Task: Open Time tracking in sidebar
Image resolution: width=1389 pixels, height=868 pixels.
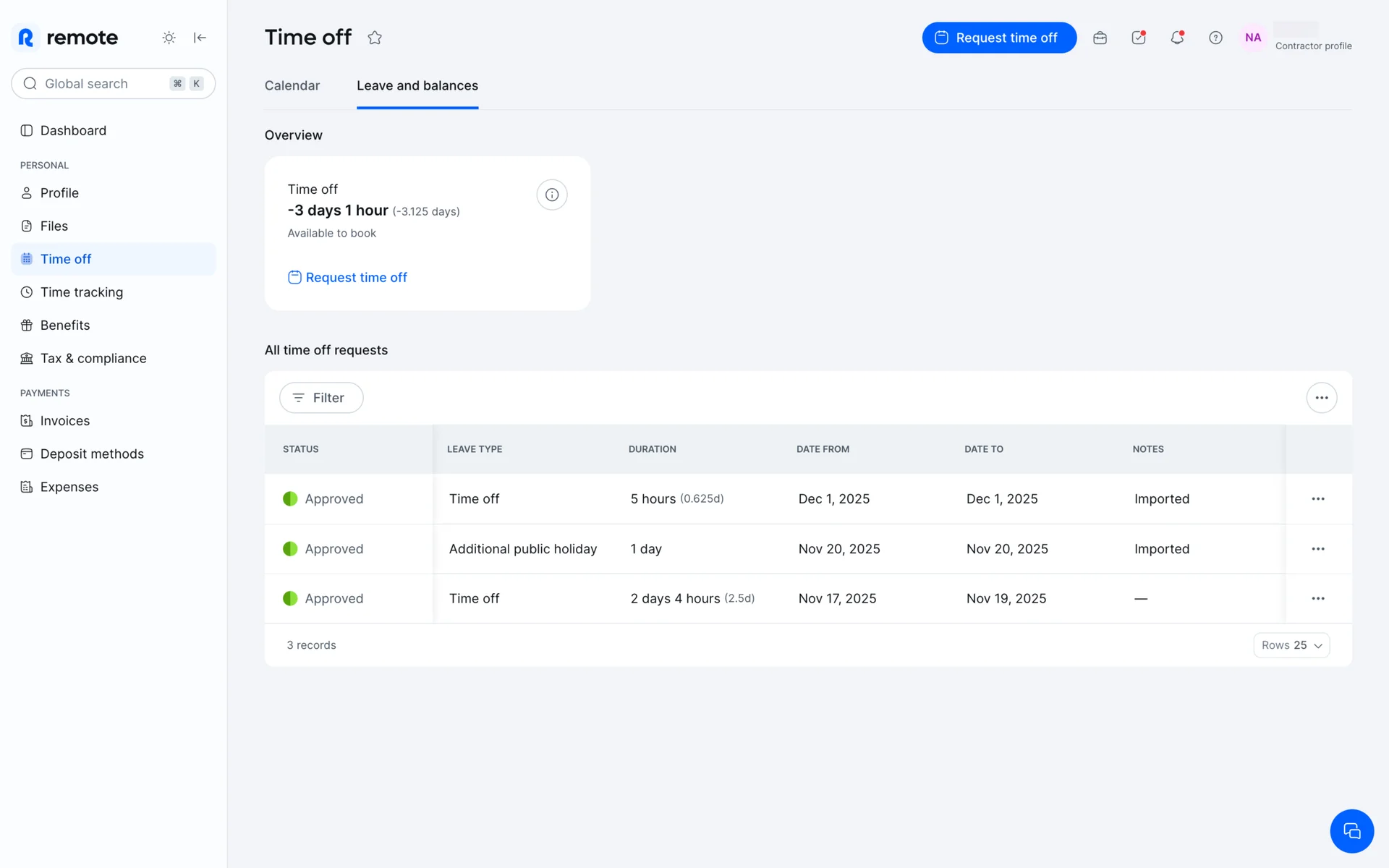Action: point(81,292)
